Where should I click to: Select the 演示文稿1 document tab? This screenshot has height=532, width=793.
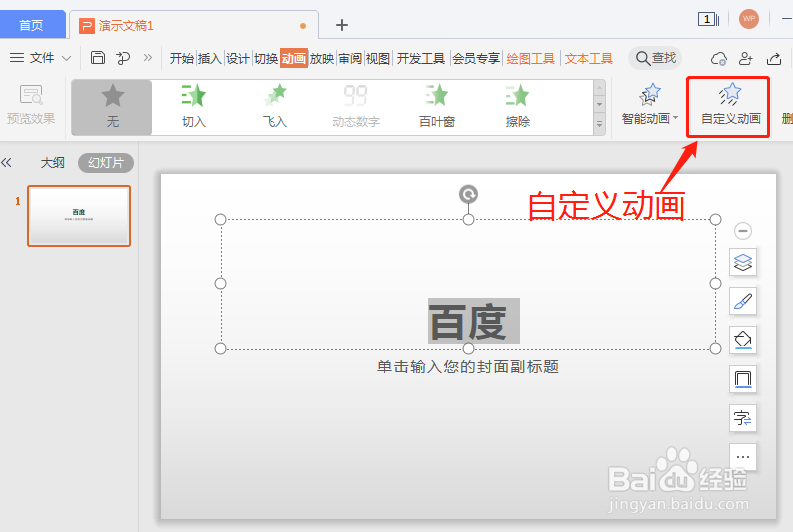click(x=194, y=25)
